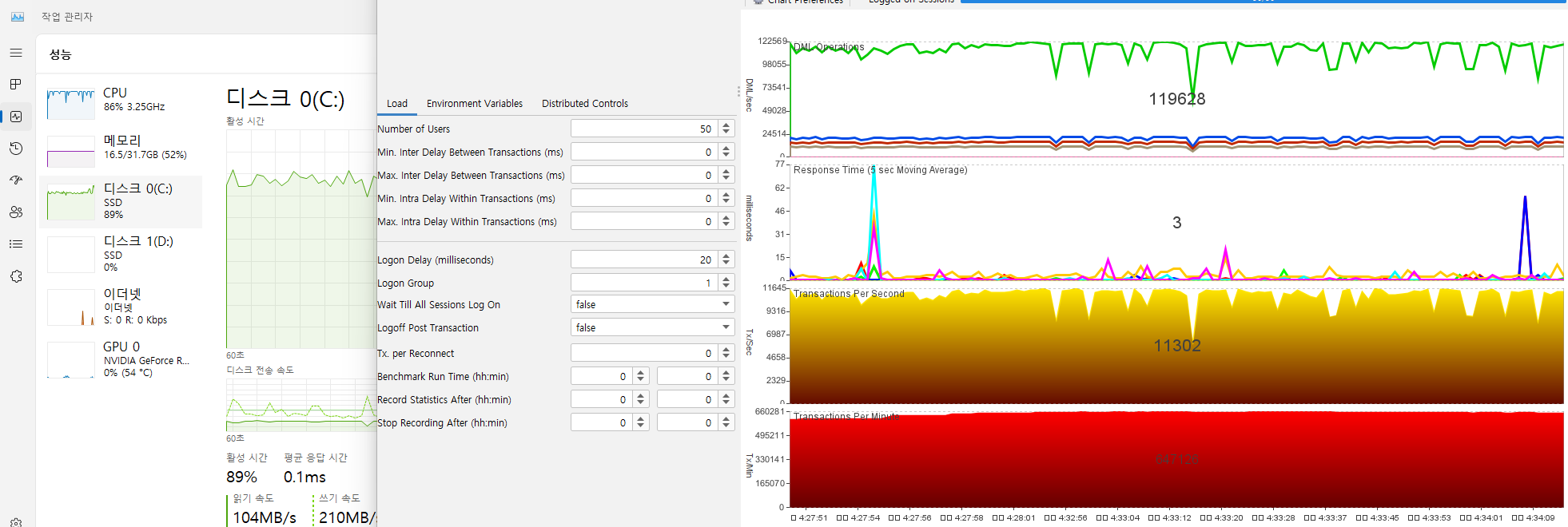Screen dimensions: 1568x527
Task: Decrease Logon Delay value with down arrow
Action: pyautogui.click(x=726, y=263)
